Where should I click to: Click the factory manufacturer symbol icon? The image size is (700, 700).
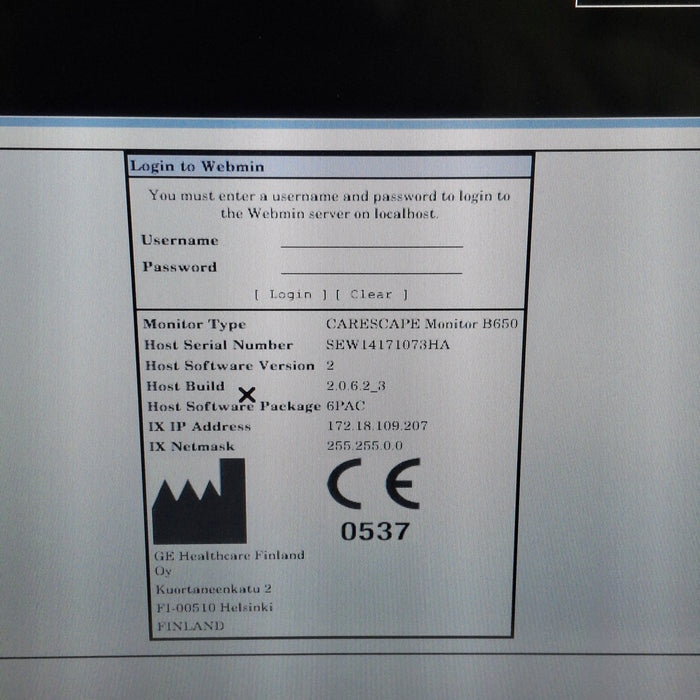[x=199, y=502]
